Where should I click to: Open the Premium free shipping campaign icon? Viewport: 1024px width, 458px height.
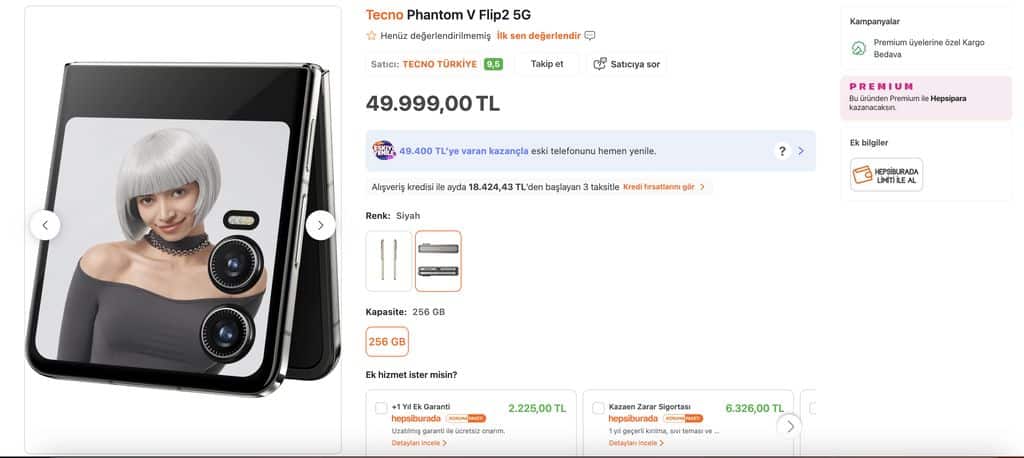point(859,48)
